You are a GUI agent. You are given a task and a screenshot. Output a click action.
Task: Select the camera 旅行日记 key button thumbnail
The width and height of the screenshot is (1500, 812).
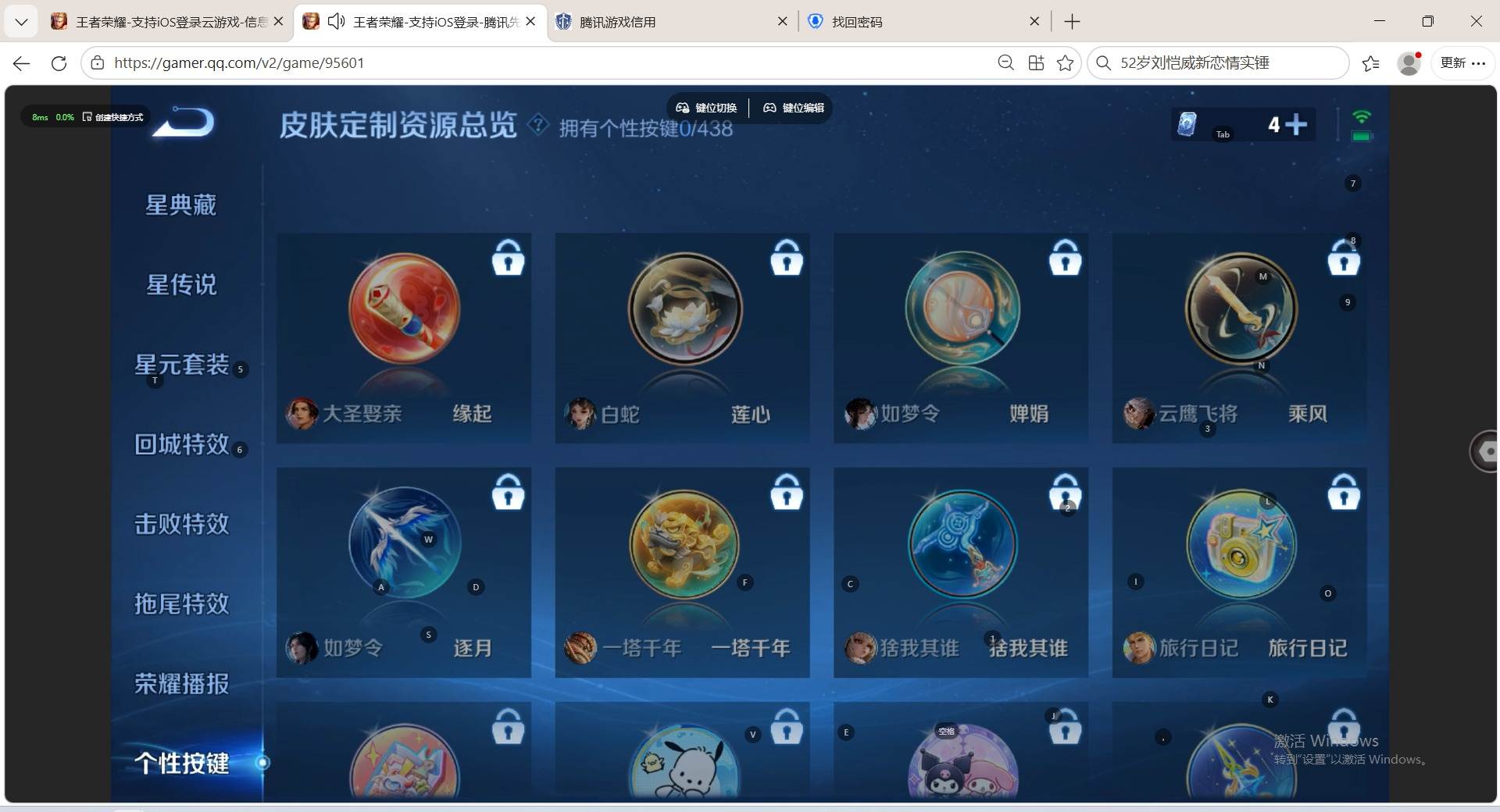(x=1241, y=543)
